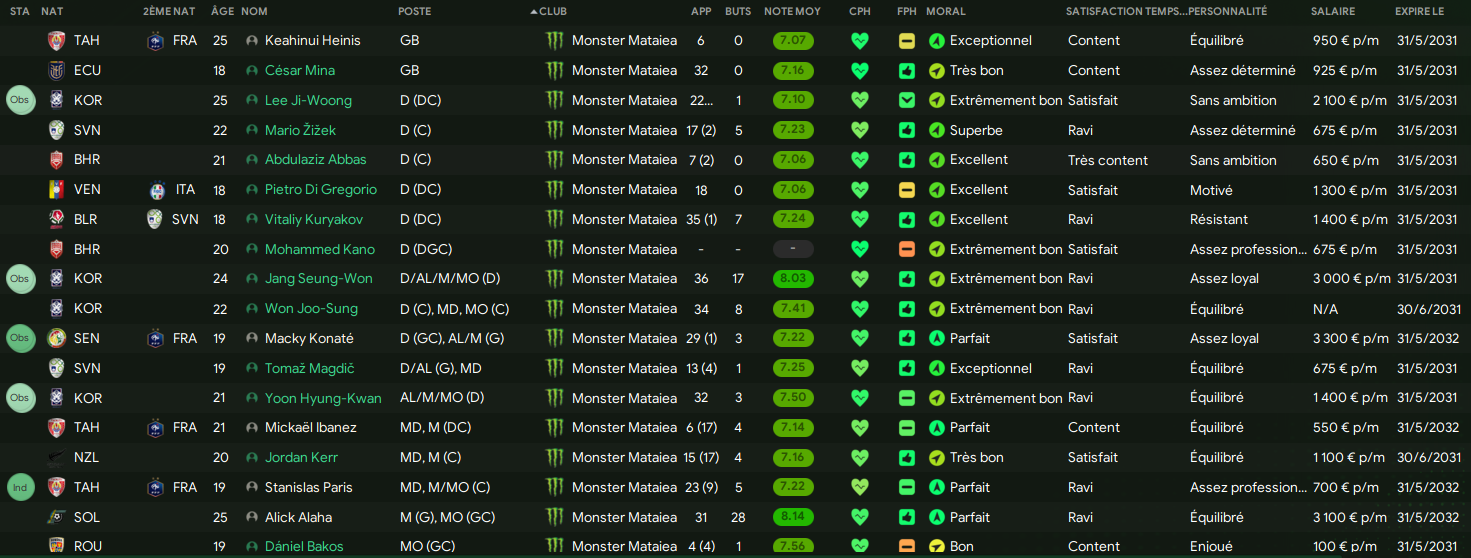Click the Tahiti flag badge for Keahinui Heinis
This screenshot has width=1471, height=558.
point(56,41)
